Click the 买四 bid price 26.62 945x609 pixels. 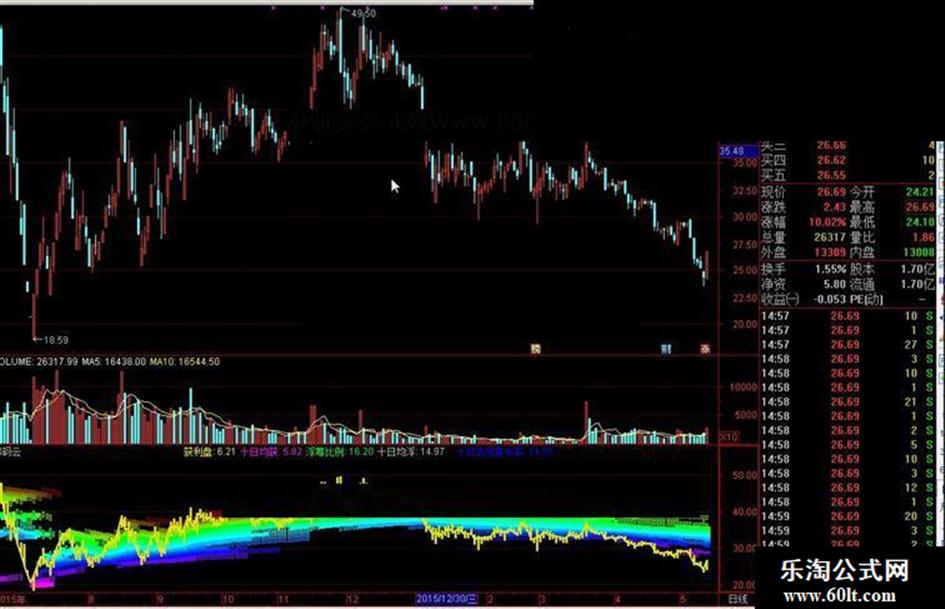(831, 160)
